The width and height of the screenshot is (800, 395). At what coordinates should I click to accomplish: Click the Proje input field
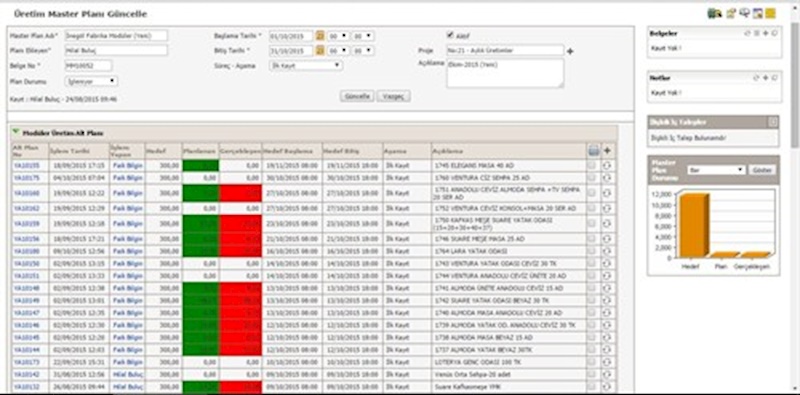pyautogui.click(x=505, y=51)
